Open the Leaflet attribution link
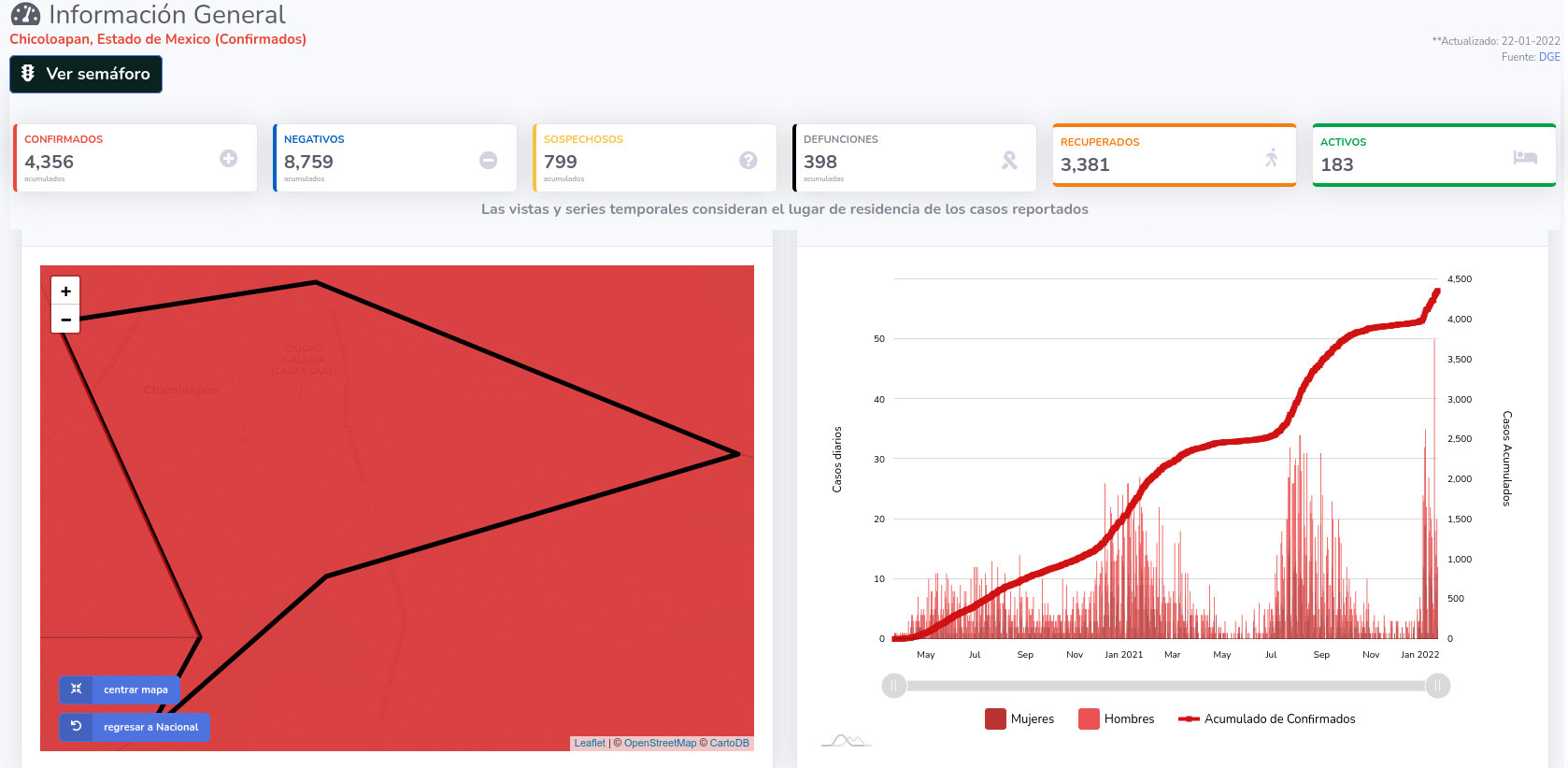This screenshot has height=768, width=1568. coord(590,743)
